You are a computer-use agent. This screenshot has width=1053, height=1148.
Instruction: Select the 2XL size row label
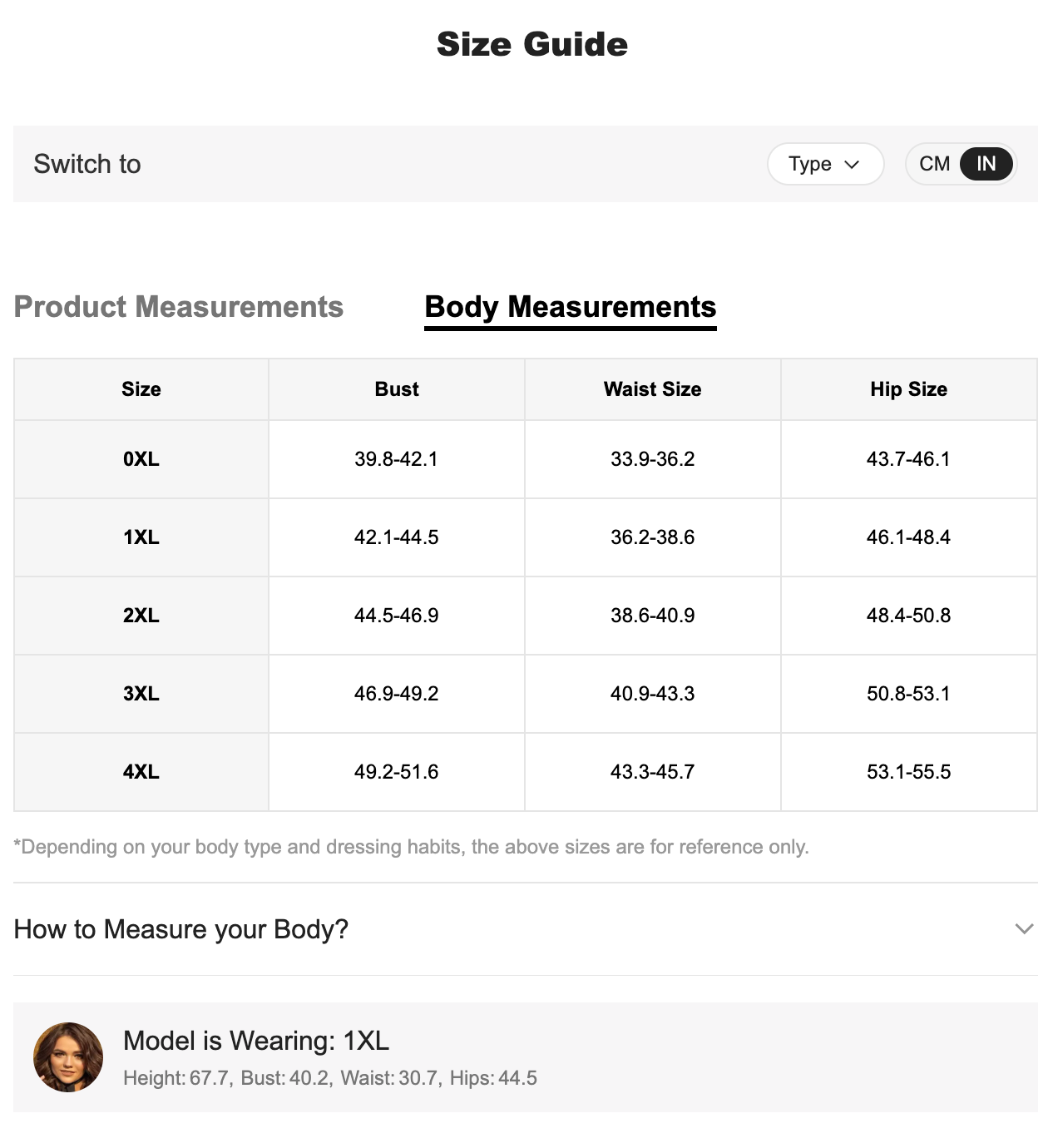coord(141,616)
